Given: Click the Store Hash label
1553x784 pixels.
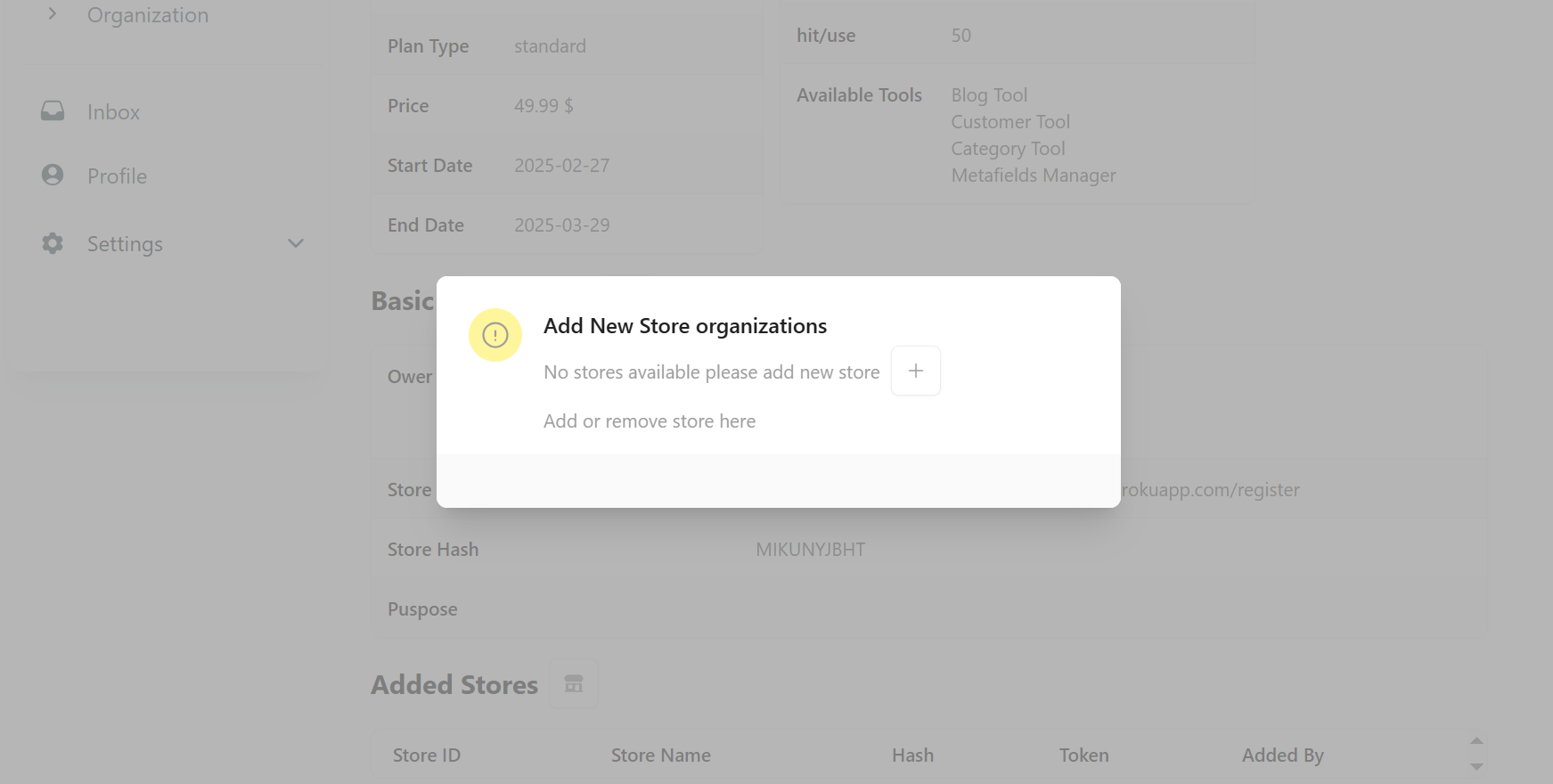Looking at the screenshot, I should (433, 550).
